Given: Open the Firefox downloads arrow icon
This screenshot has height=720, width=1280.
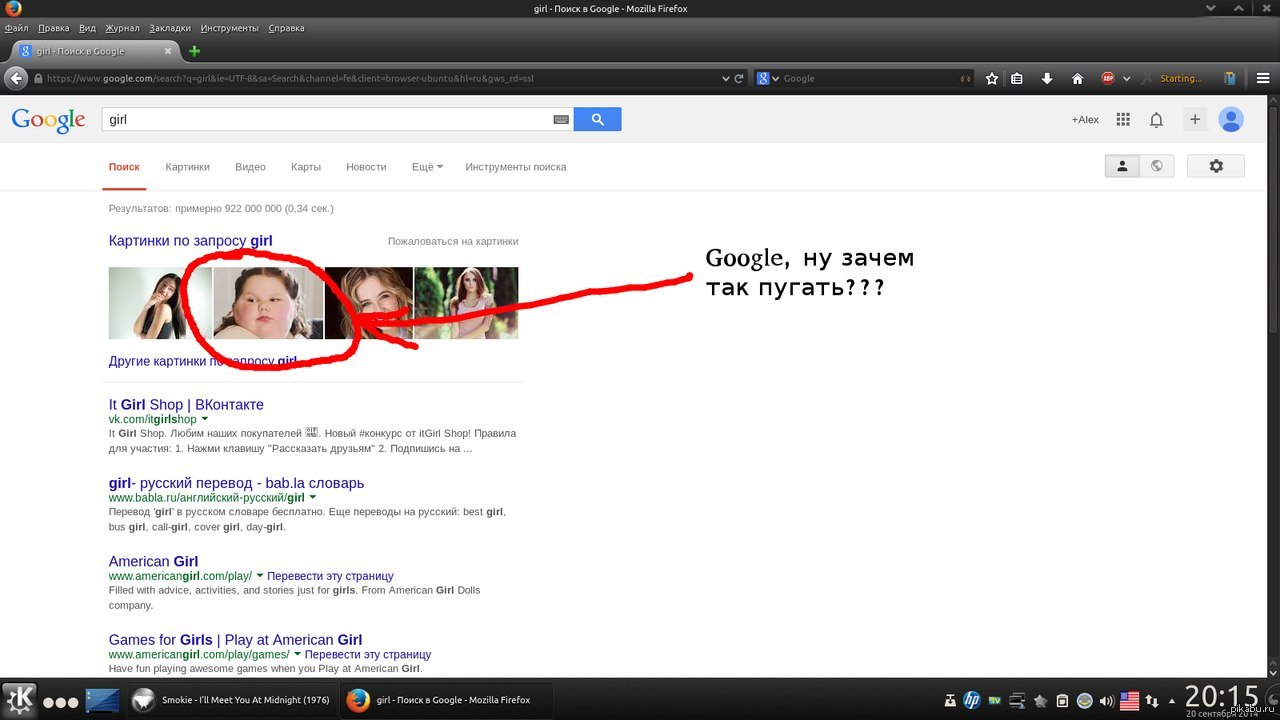Looking at the screenshot, I should tap(1047, 79).
